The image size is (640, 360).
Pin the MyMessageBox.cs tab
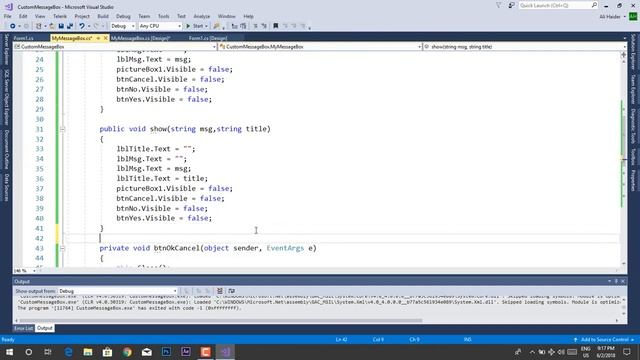pyautogui.click(x=98, y=38)
